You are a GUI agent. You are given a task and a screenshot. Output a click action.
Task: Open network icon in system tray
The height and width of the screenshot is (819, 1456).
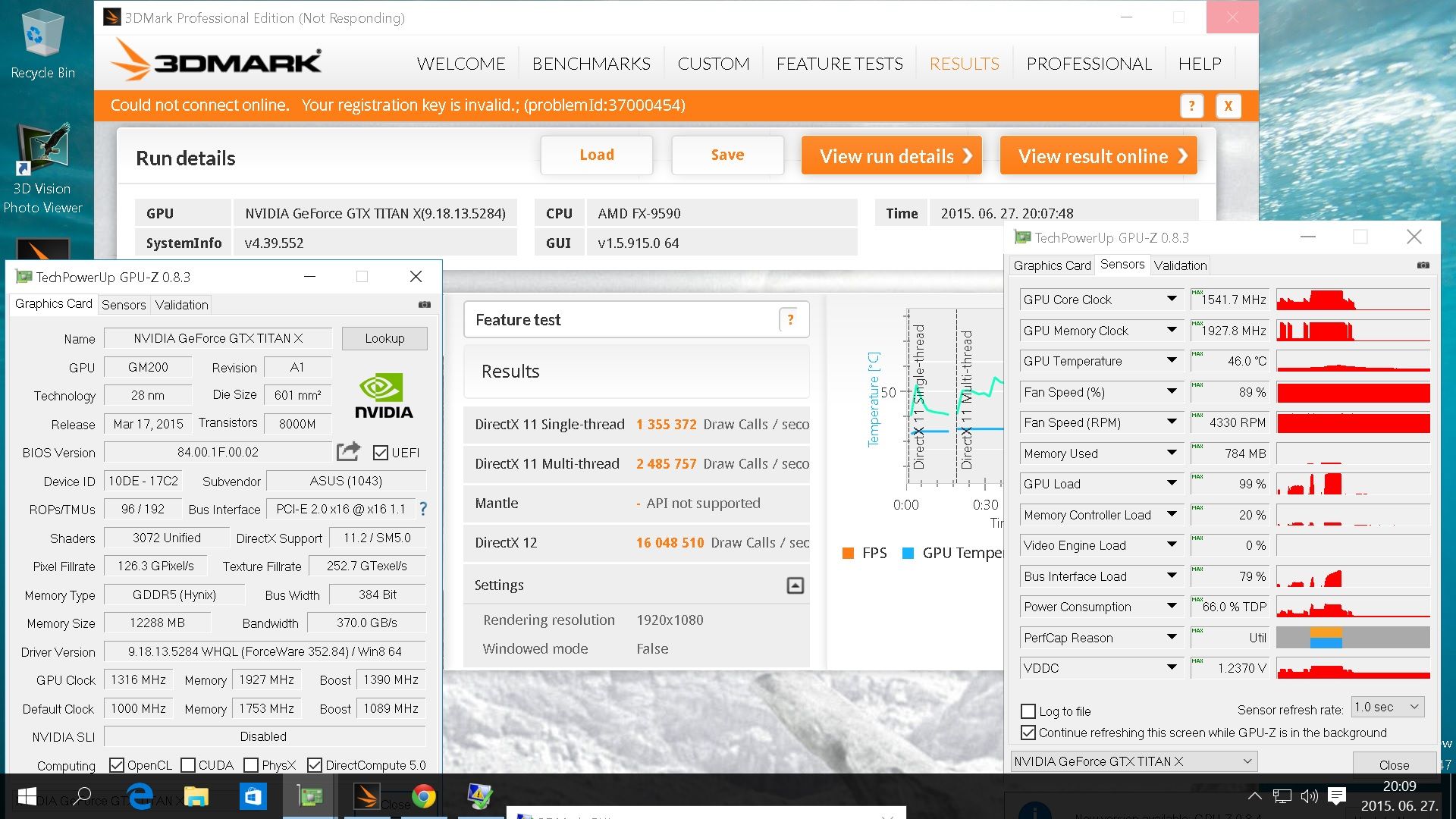[1282, 796]
